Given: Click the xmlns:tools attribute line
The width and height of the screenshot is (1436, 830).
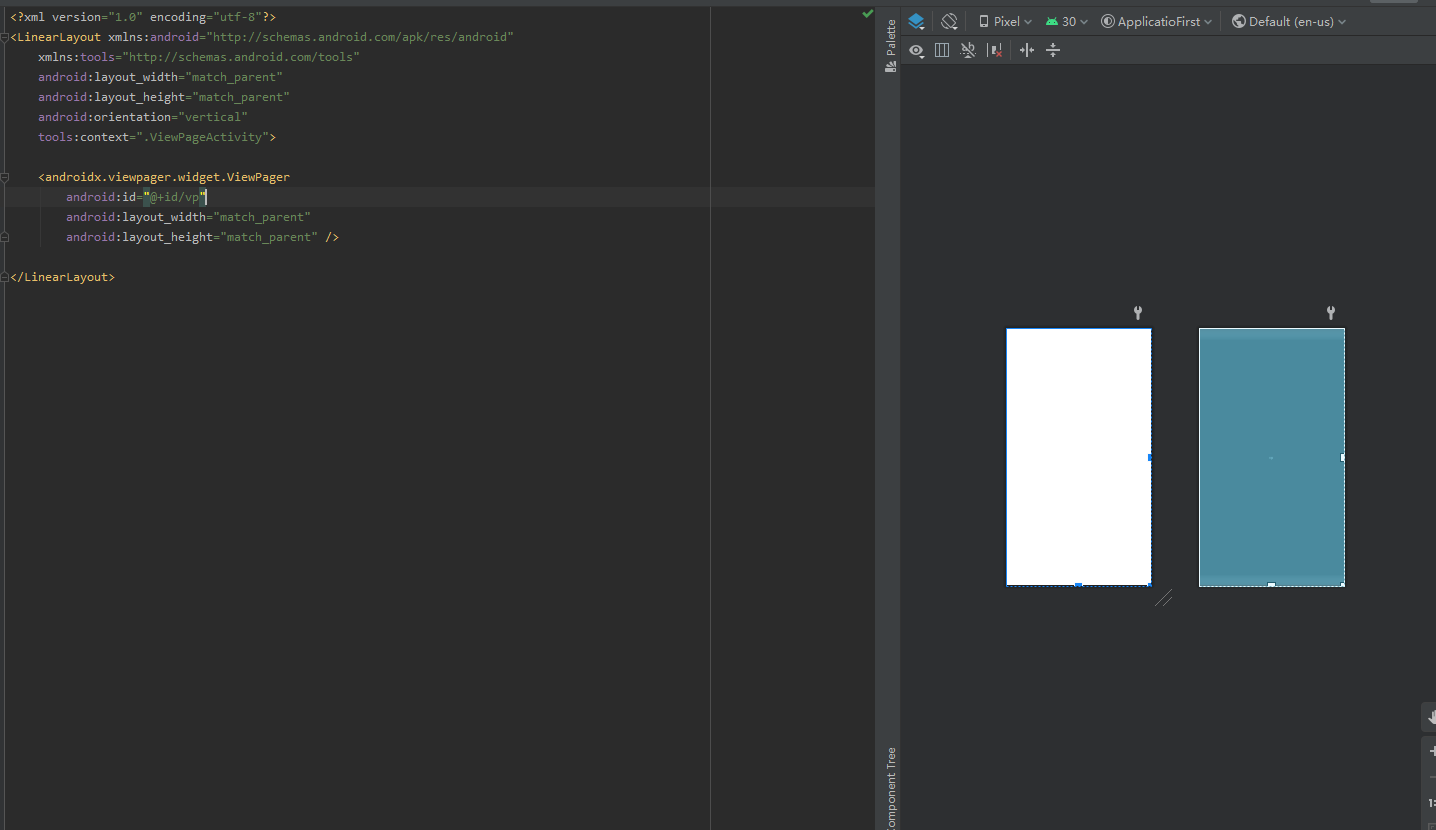Looking at the screenshot, I should pos(199,57).
